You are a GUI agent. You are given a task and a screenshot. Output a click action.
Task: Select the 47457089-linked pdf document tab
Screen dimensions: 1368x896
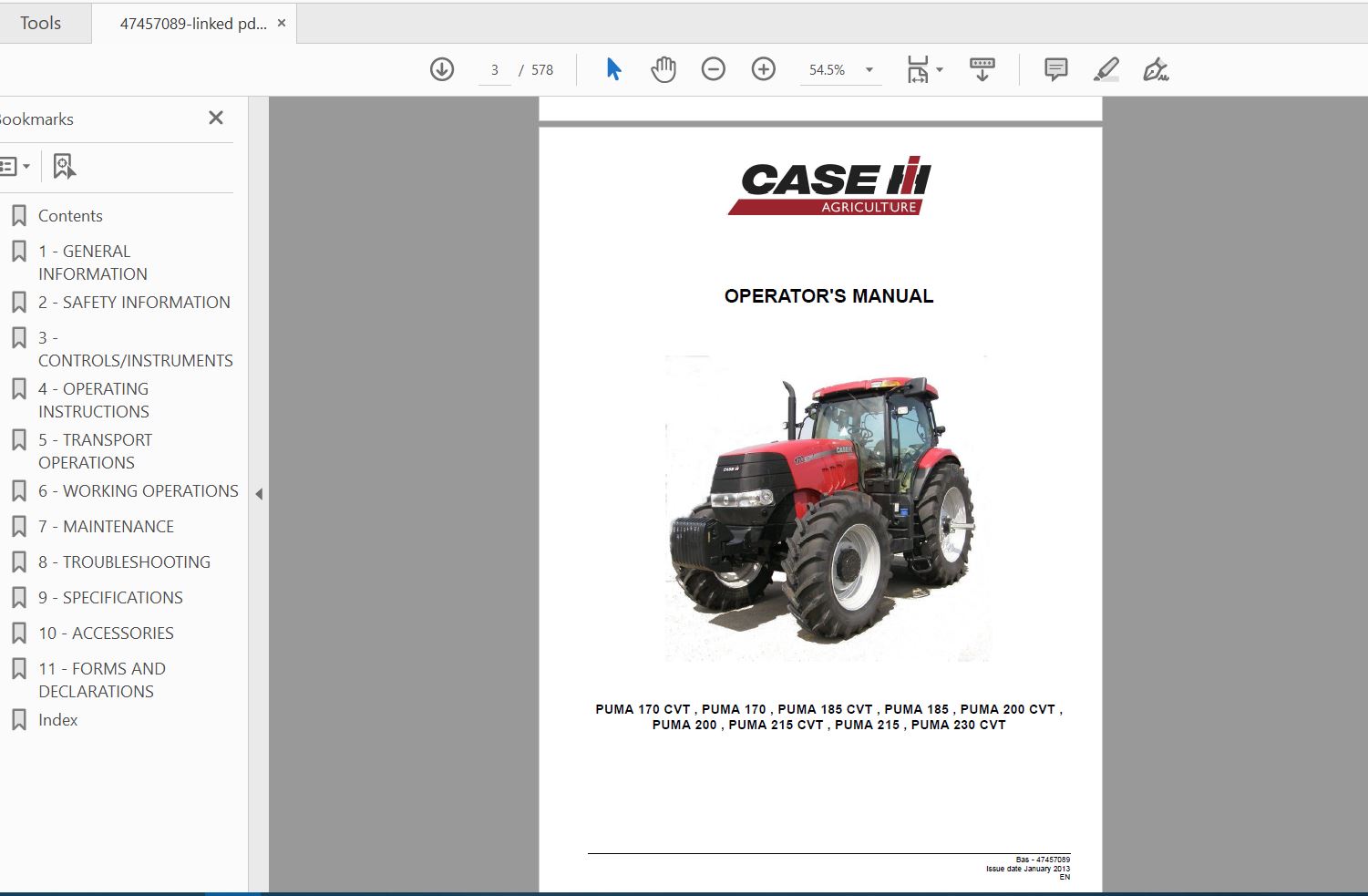click(193, 24)
